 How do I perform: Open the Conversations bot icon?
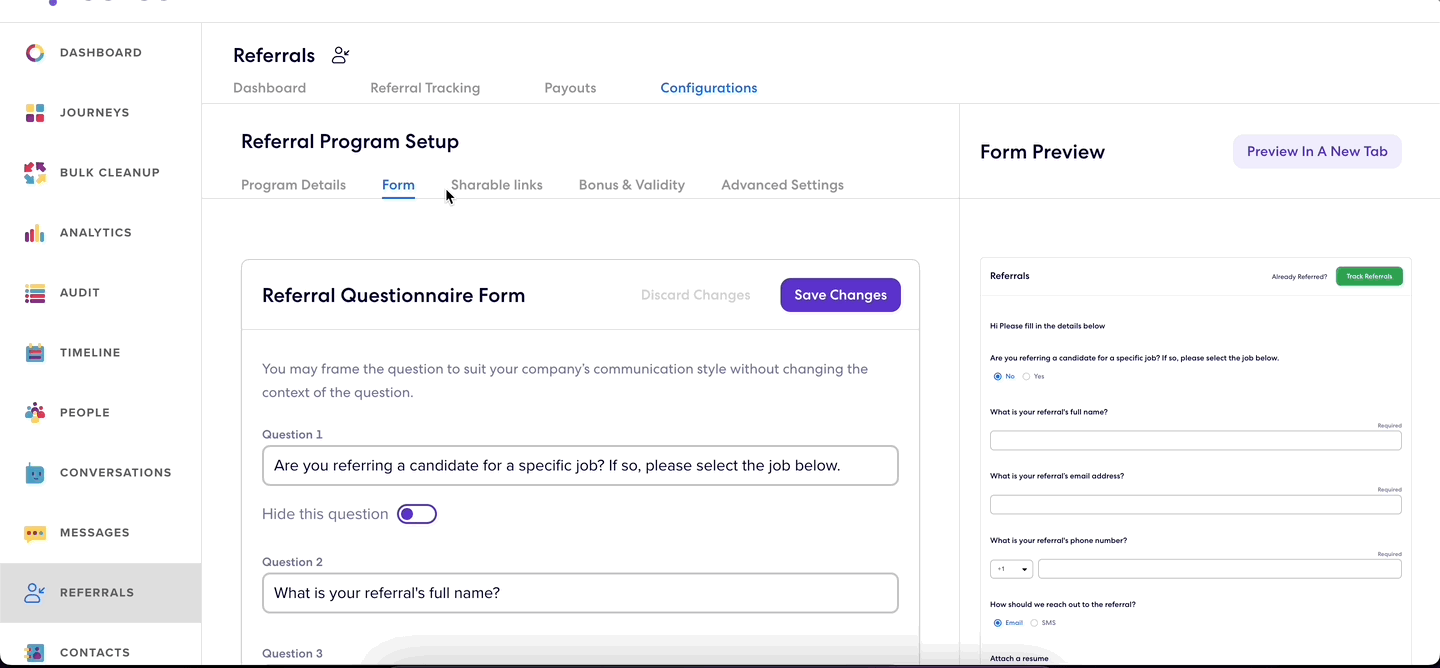(35, 473)
